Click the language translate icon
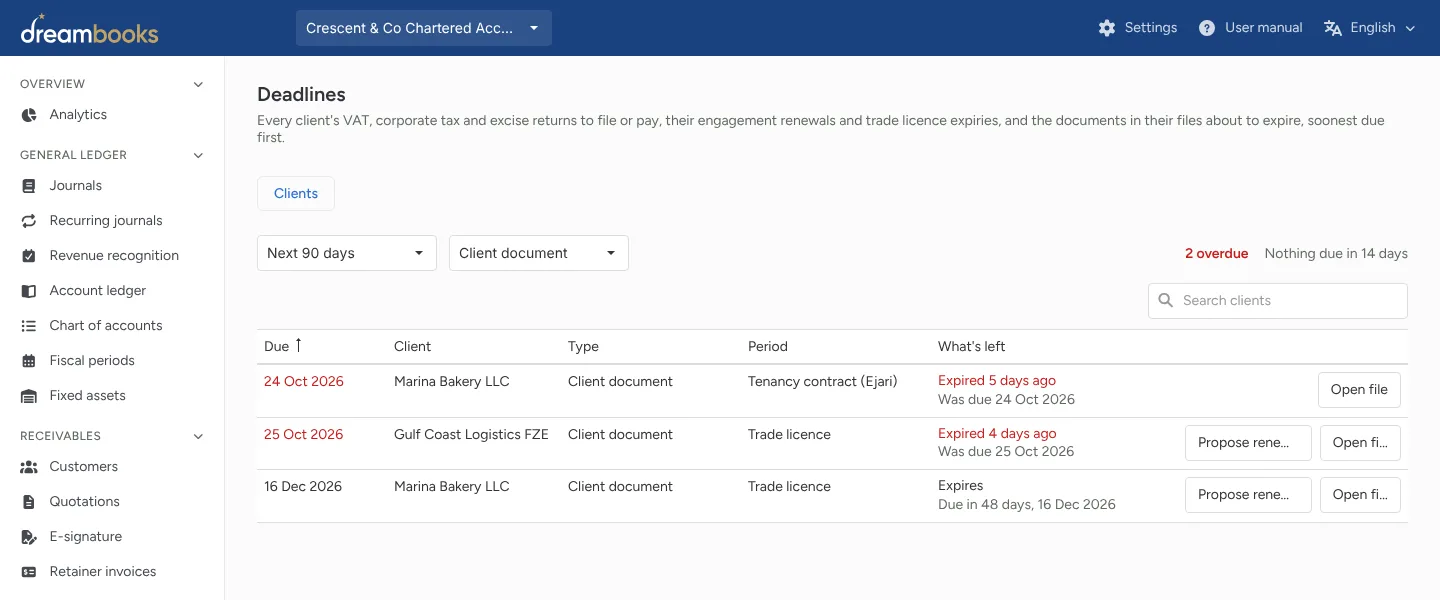Image resolution: width=1440 pixels, height=600 pixels. pyautogui.click(x=1333, y=28)
